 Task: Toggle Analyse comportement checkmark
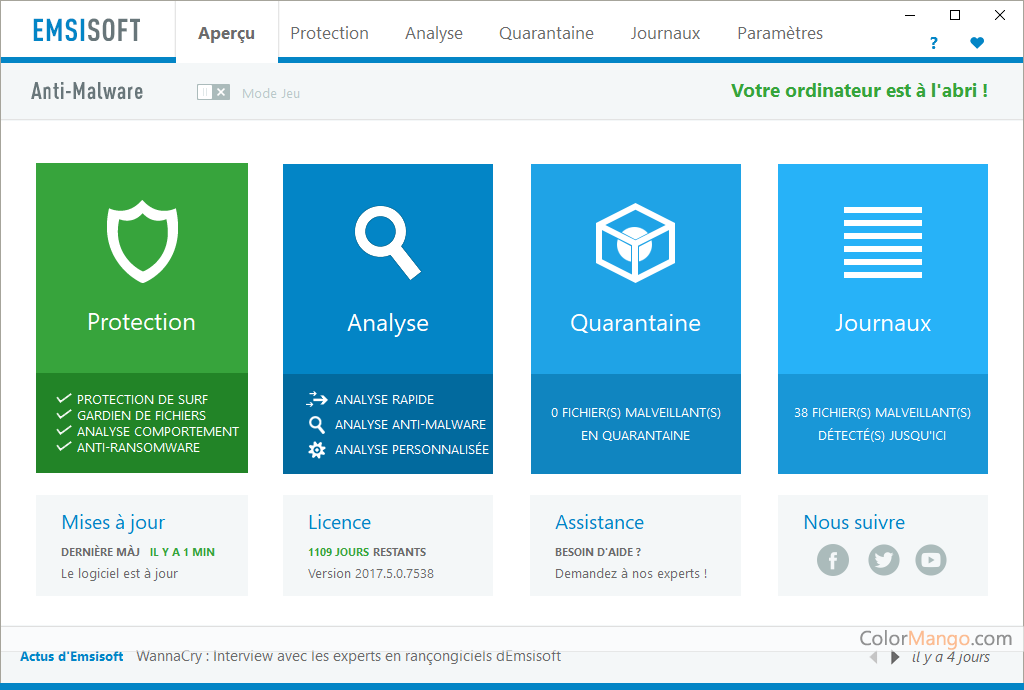[x=63, y=431]
